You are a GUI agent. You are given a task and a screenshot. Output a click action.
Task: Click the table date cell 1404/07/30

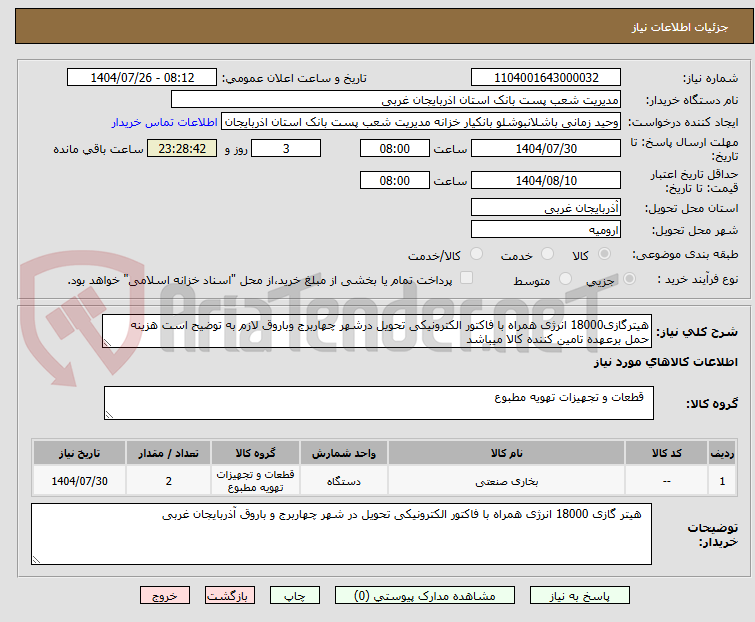[79, 481]
